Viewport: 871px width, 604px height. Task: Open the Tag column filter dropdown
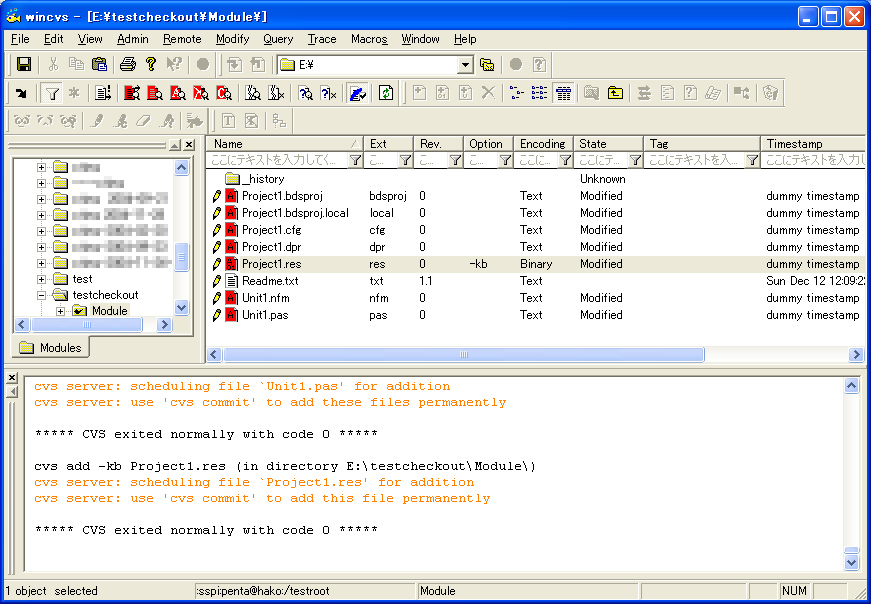pos(752,160)
